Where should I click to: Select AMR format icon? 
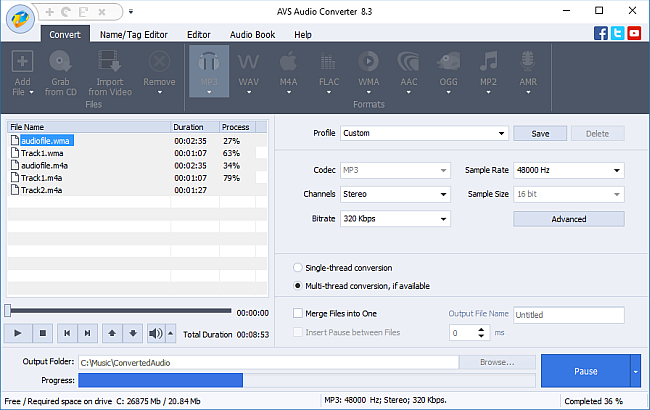528,62
